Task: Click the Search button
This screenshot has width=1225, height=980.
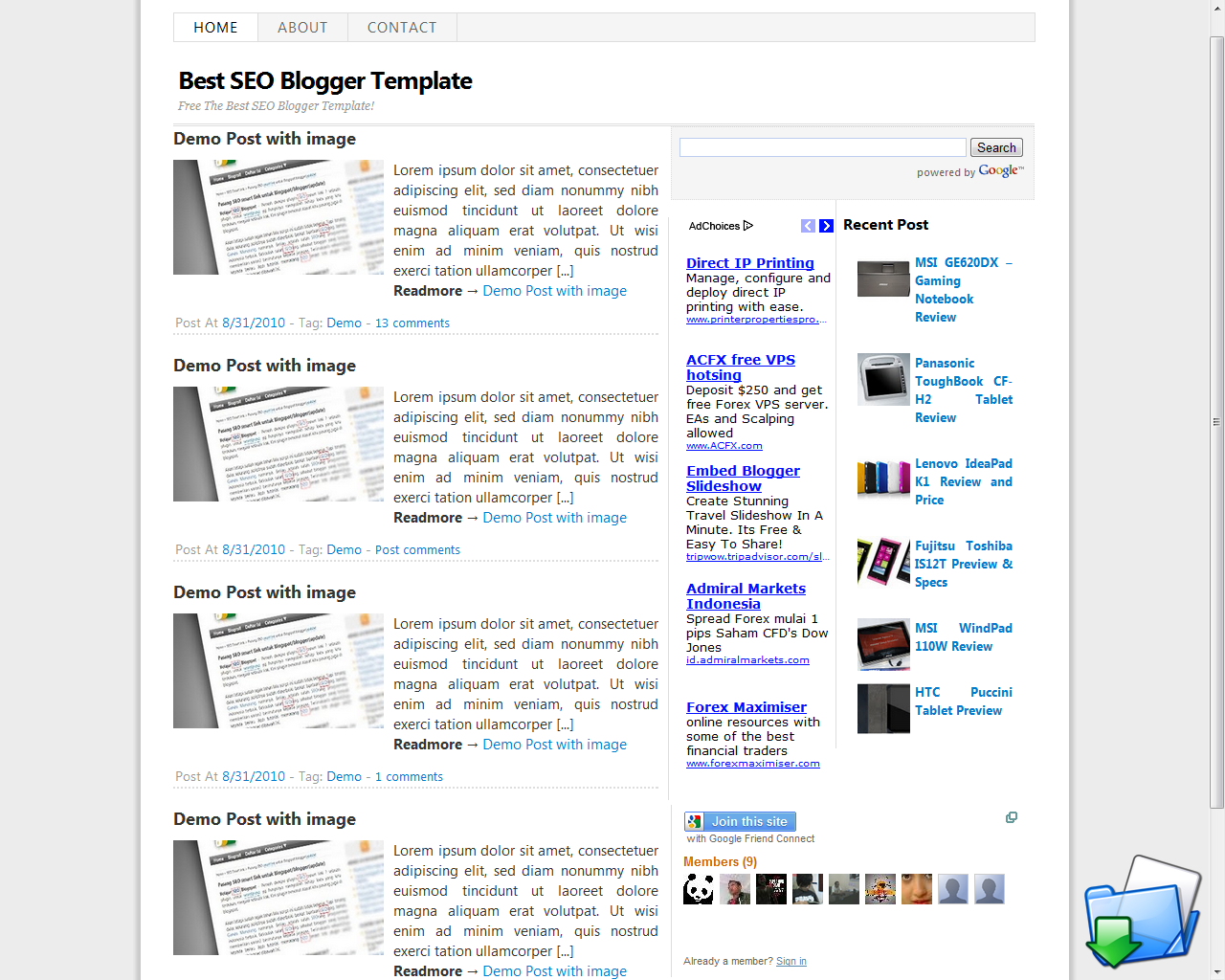Action: (x=996, y=147)
